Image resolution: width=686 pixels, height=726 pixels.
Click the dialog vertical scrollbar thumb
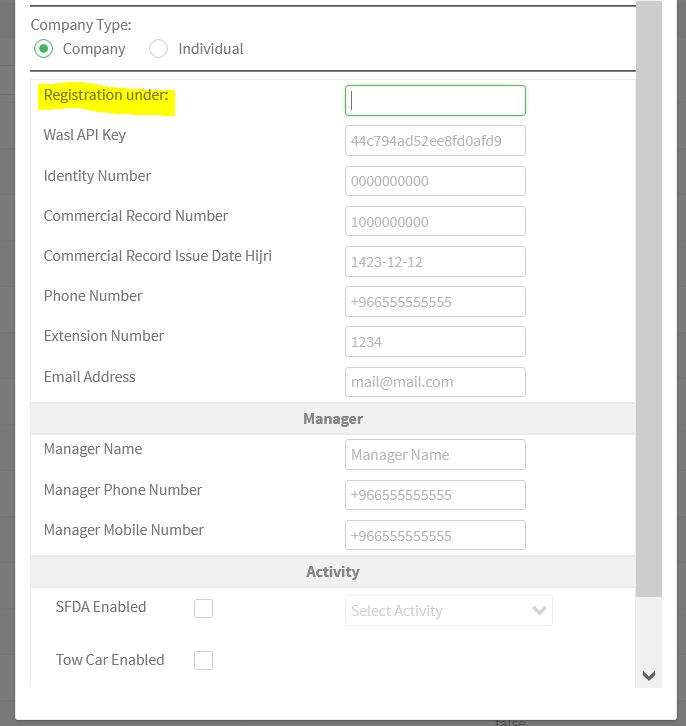tap(649, 299)
